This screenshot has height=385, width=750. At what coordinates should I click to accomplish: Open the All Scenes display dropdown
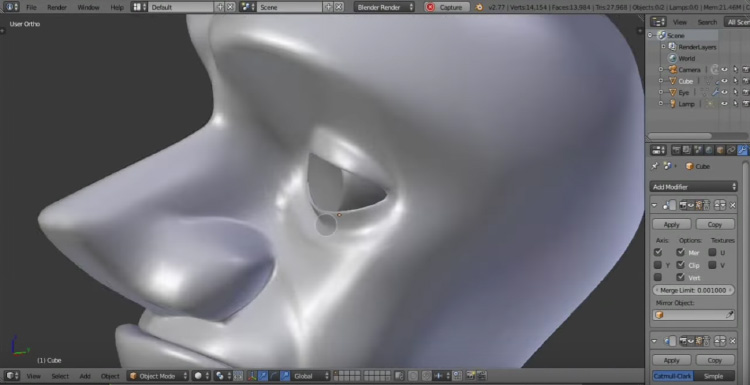pyautogui.click(x=737, y=22)
